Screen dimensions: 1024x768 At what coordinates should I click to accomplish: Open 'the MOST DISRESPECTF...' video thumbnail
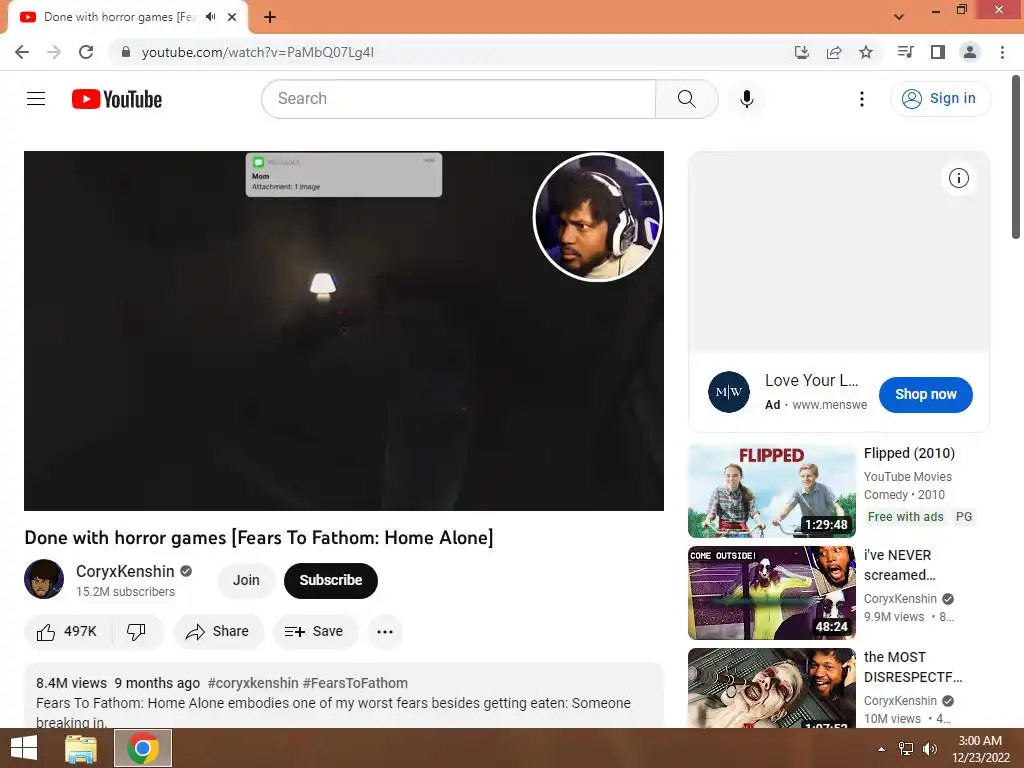pyautogui.click(x=771, y=688)
